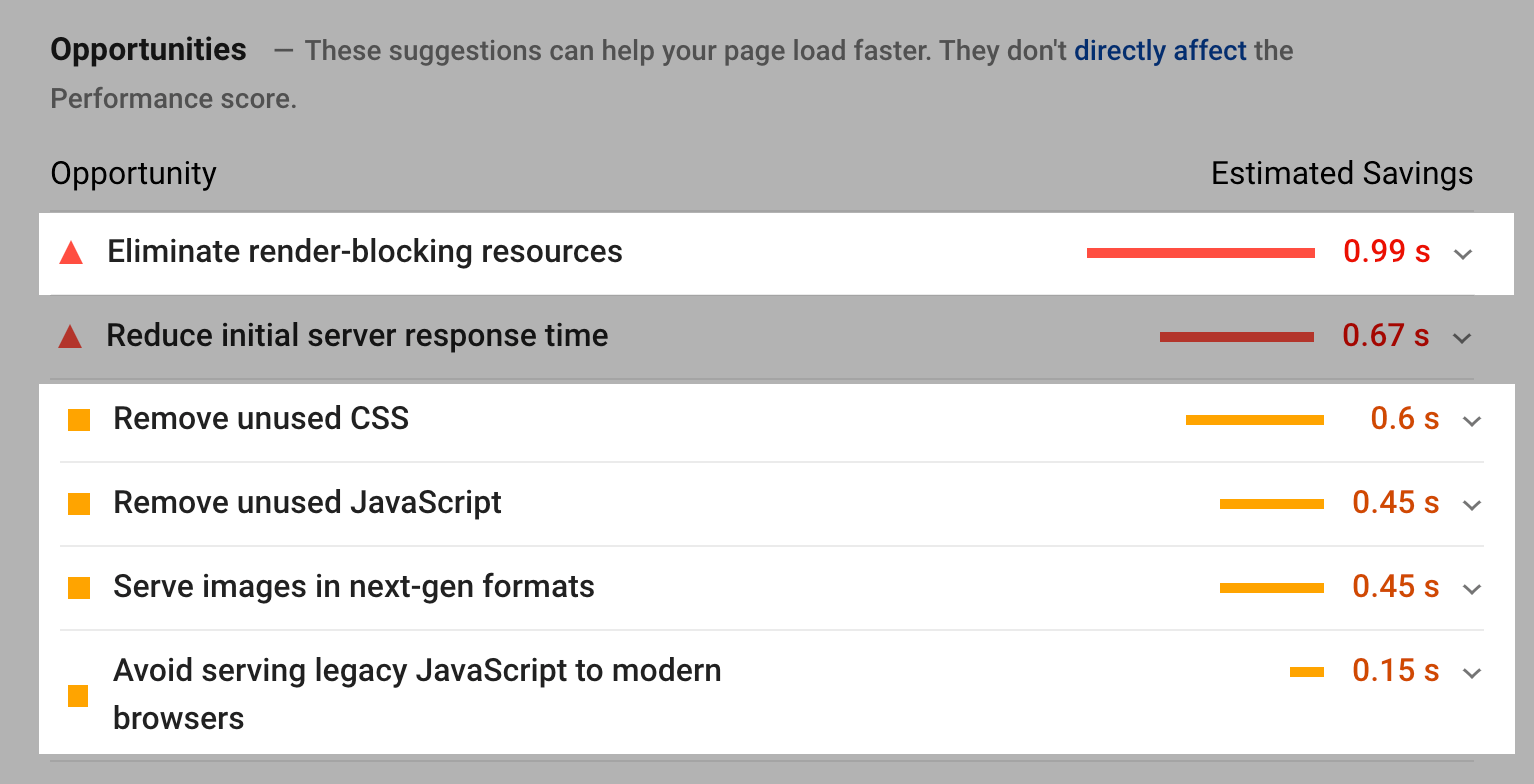Open details for Serve images in next-gen formats
This screenshot has height=784, width=1534.
pos(1470,588)
